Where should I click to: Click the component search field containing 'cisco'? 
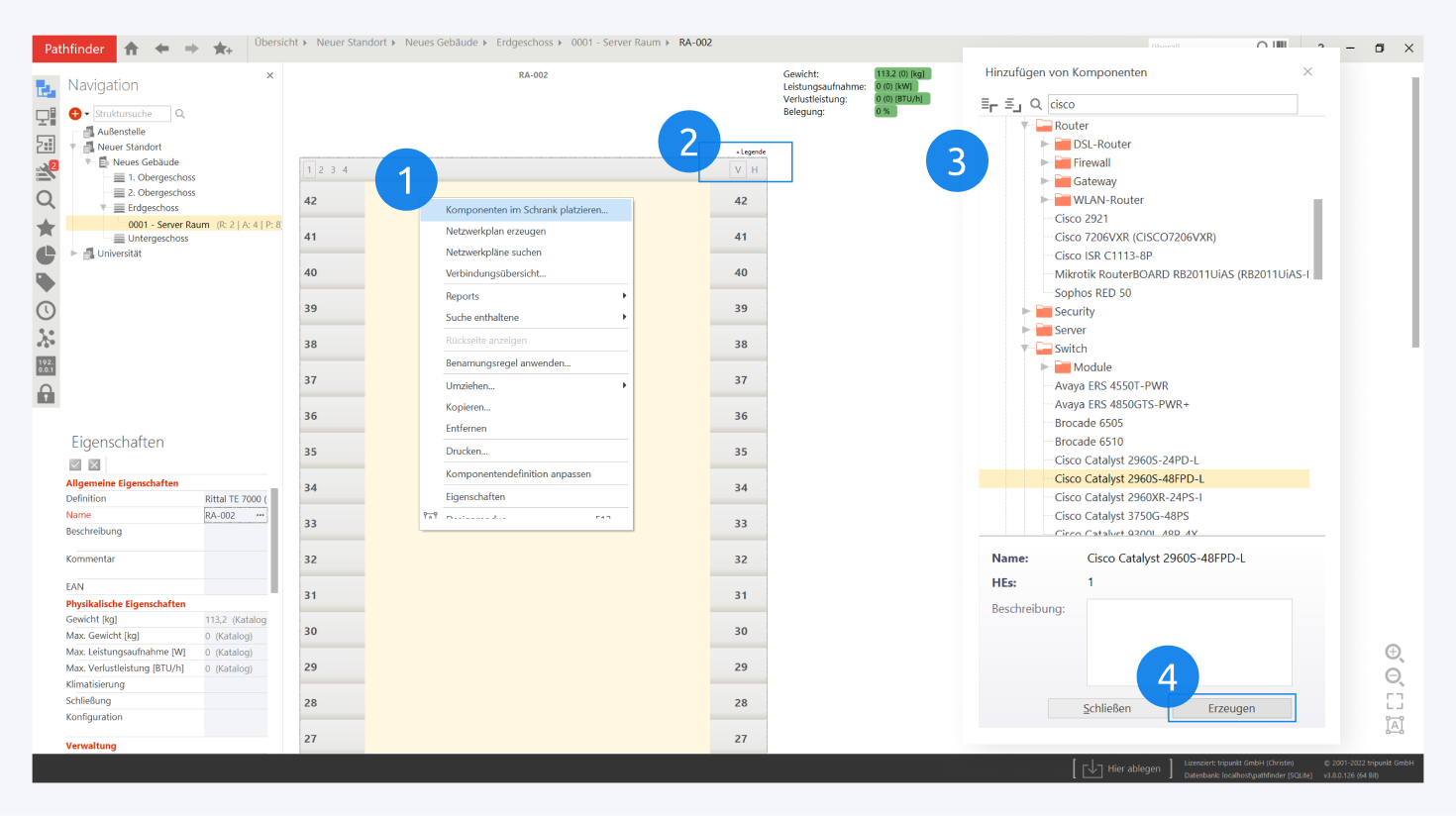coord(1172,104)
